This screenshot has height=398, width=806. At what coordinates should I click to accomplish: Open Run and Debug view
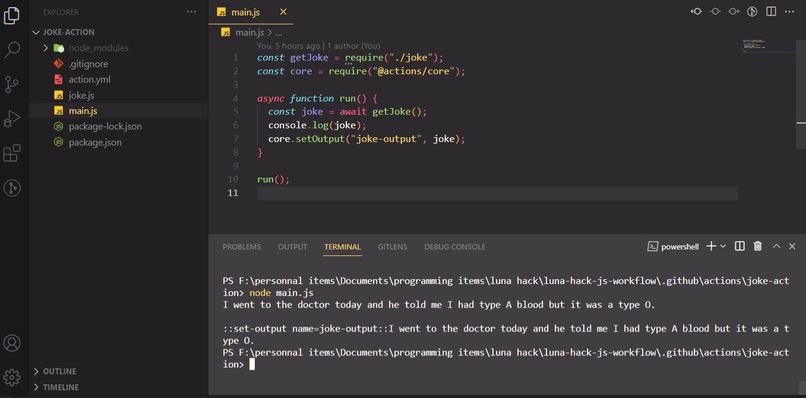[11, 119]
